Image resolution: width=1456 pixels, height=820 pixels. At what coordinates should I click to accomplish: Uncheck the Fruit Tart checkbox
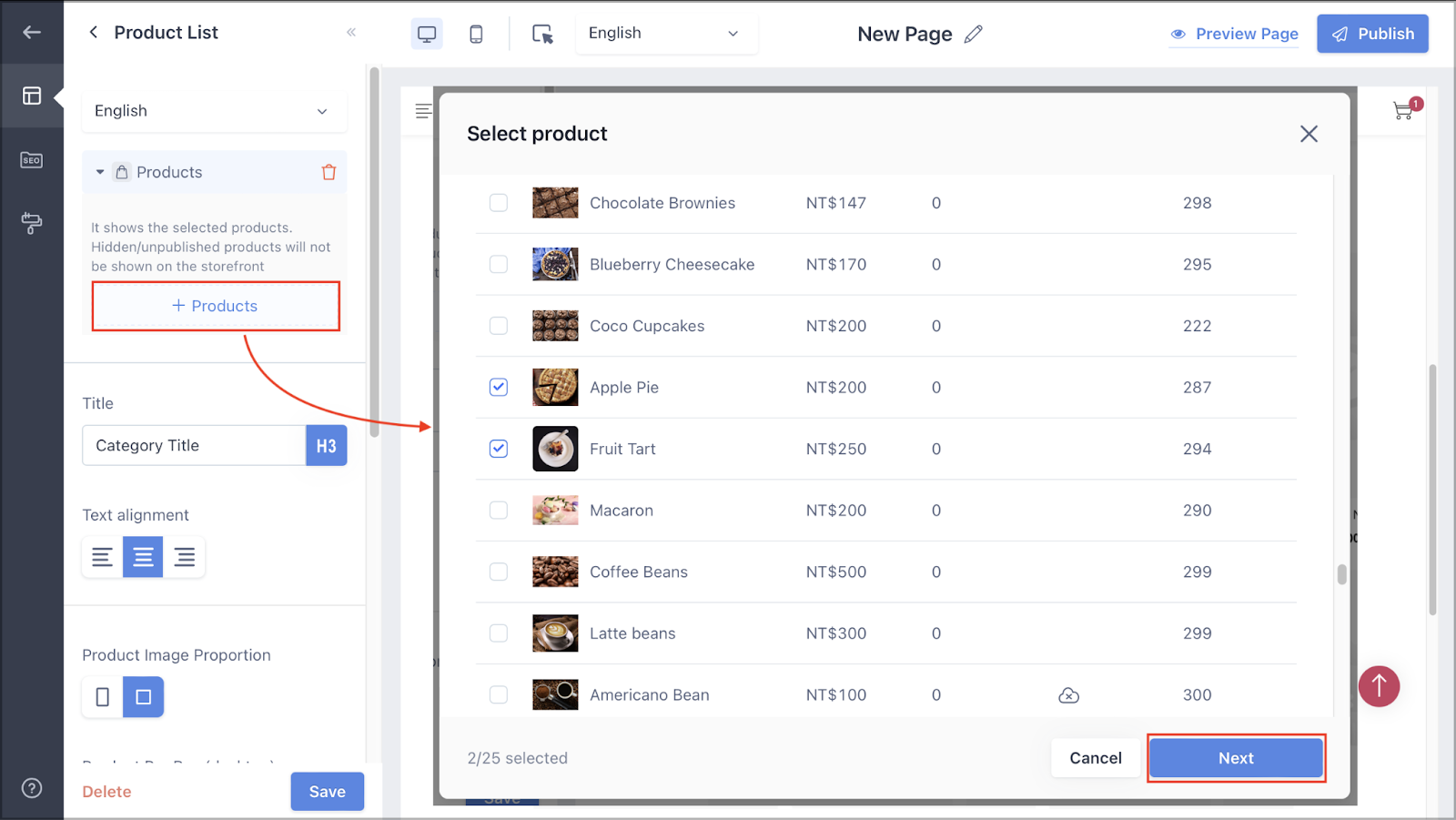pyautogui.click(x=499, y=449)
